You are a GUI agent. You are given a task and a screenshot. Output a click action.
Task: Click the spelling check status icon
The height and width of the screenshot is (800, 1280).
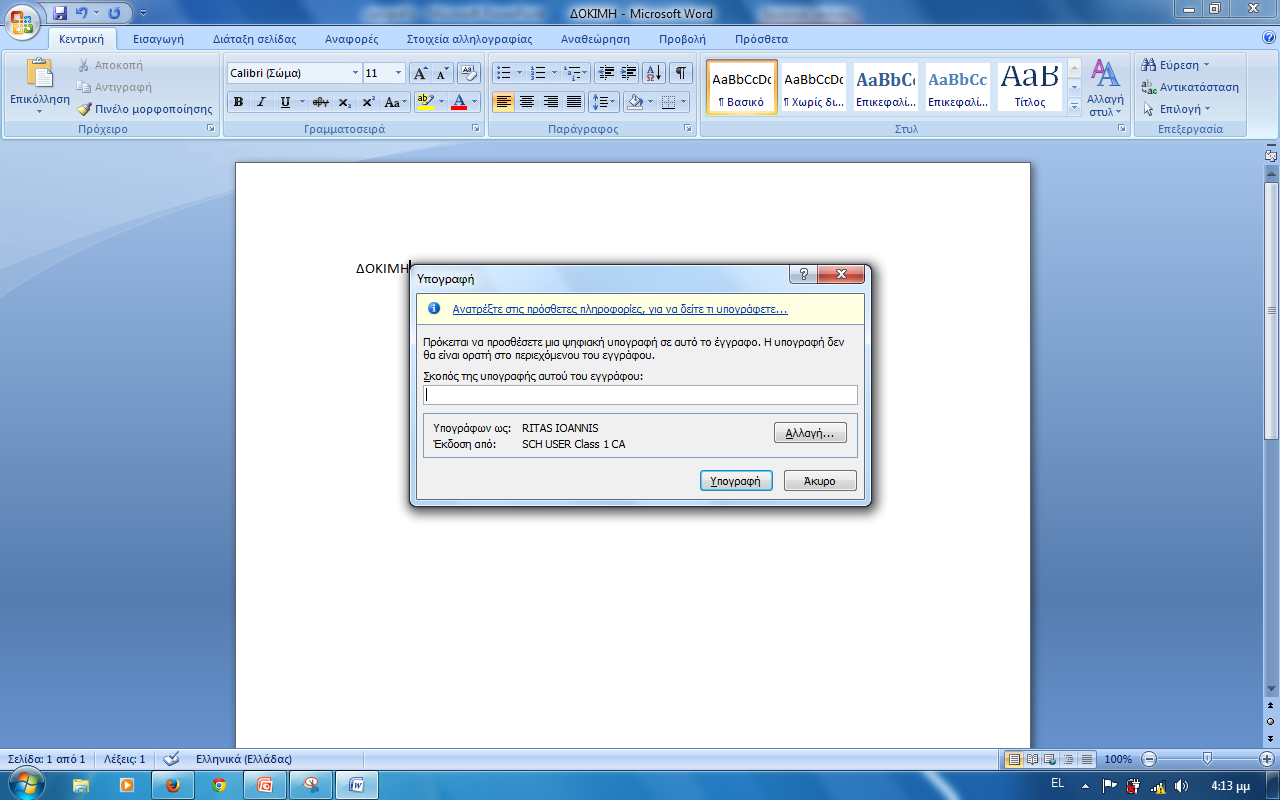[x=171, y=759]
